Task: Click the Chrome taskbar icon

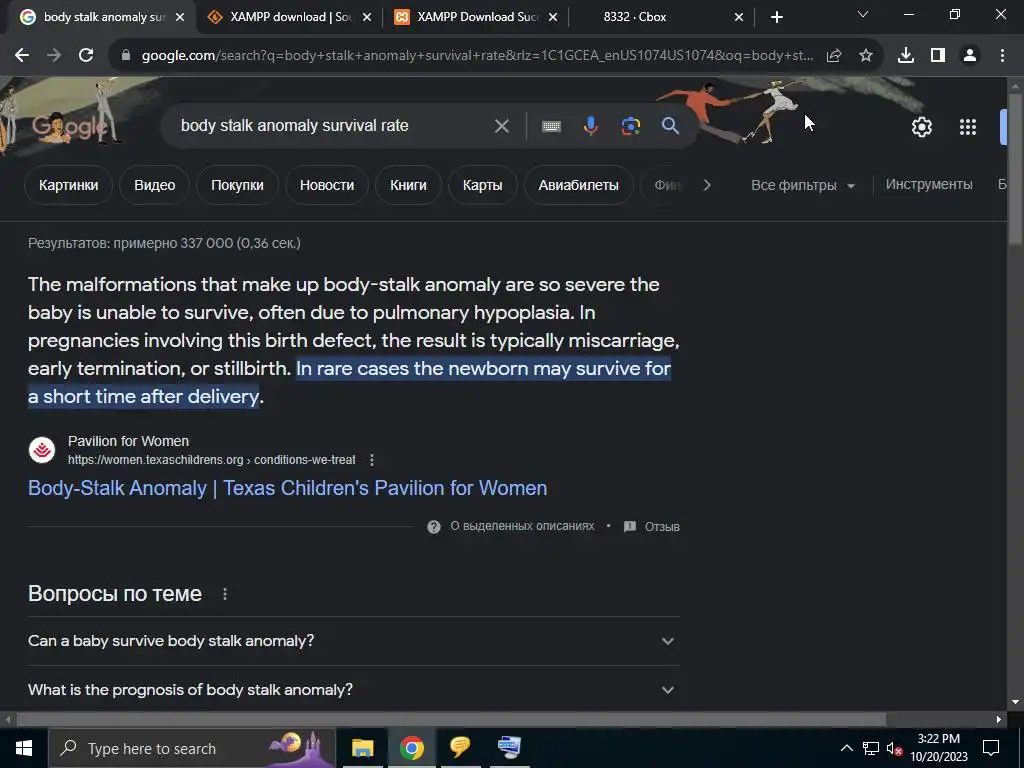Action: (411, 748)
